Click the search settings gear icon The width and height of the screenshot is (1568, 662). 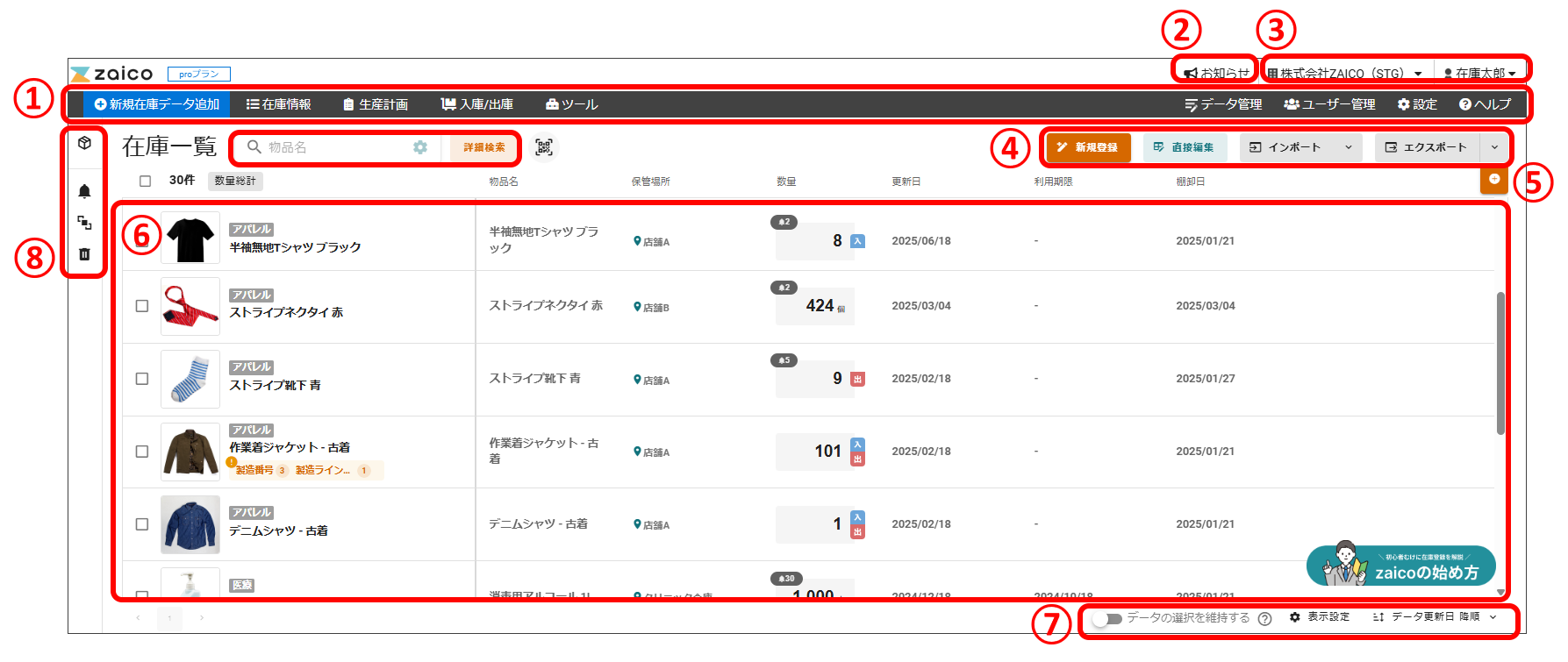click(x=420, y=147)
